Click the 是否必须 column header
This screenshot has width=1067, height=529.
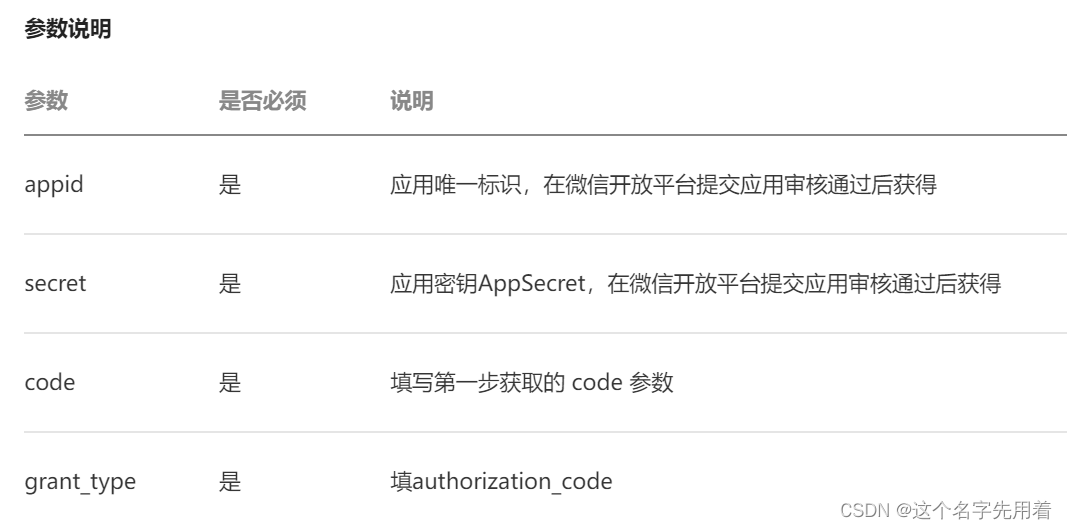262,101
